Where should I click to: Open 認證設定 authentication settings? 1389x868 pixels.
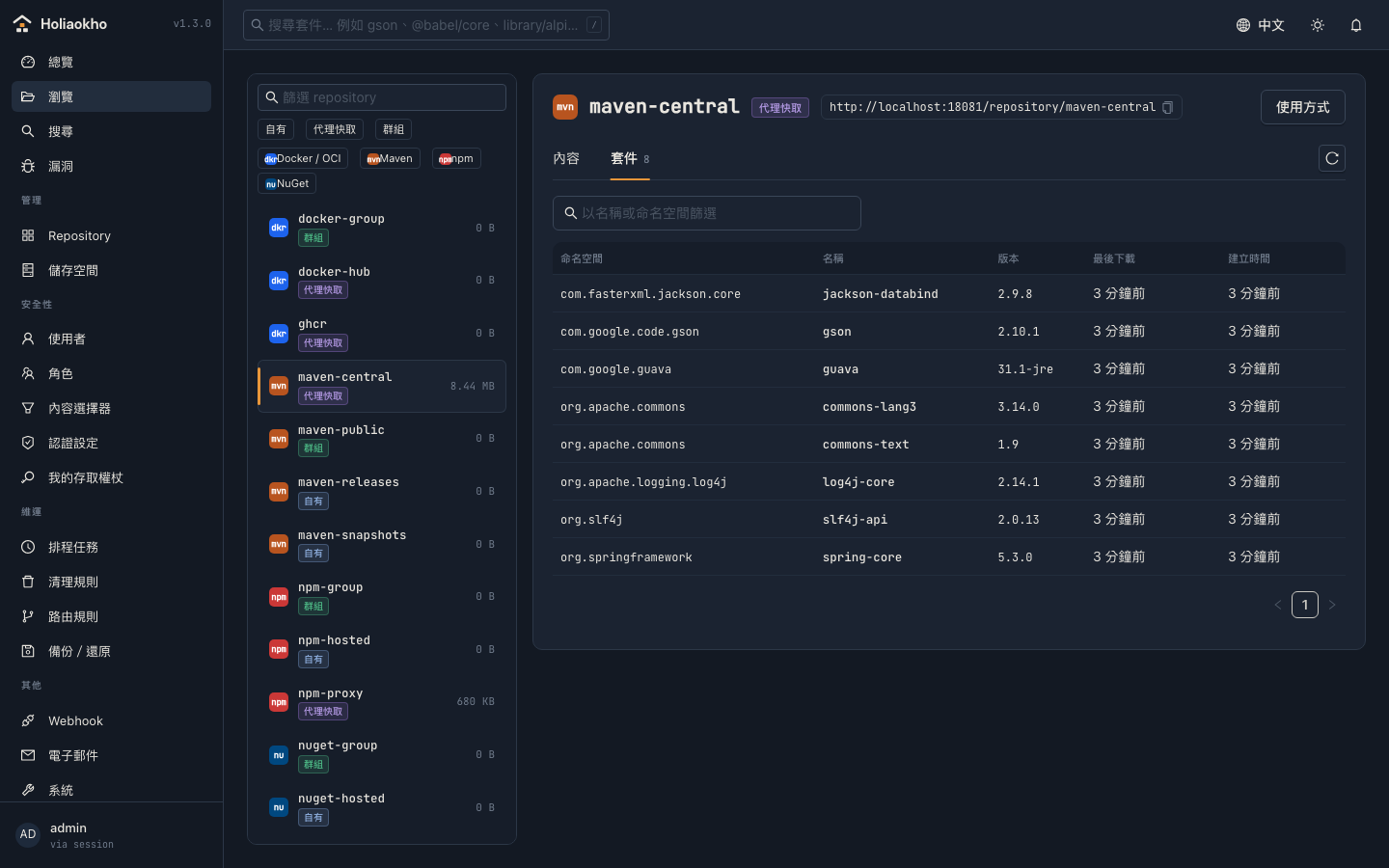[x=111, y=443]
